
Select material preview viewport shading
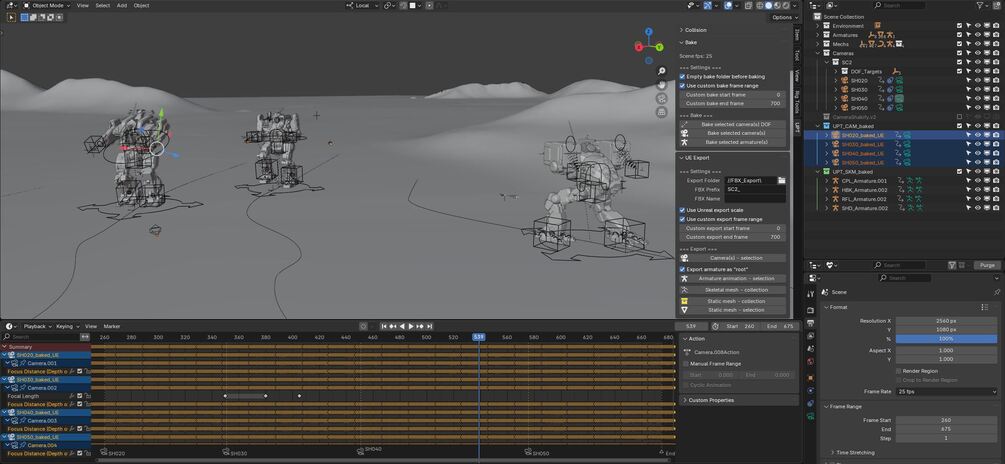(x=777, y=5)
